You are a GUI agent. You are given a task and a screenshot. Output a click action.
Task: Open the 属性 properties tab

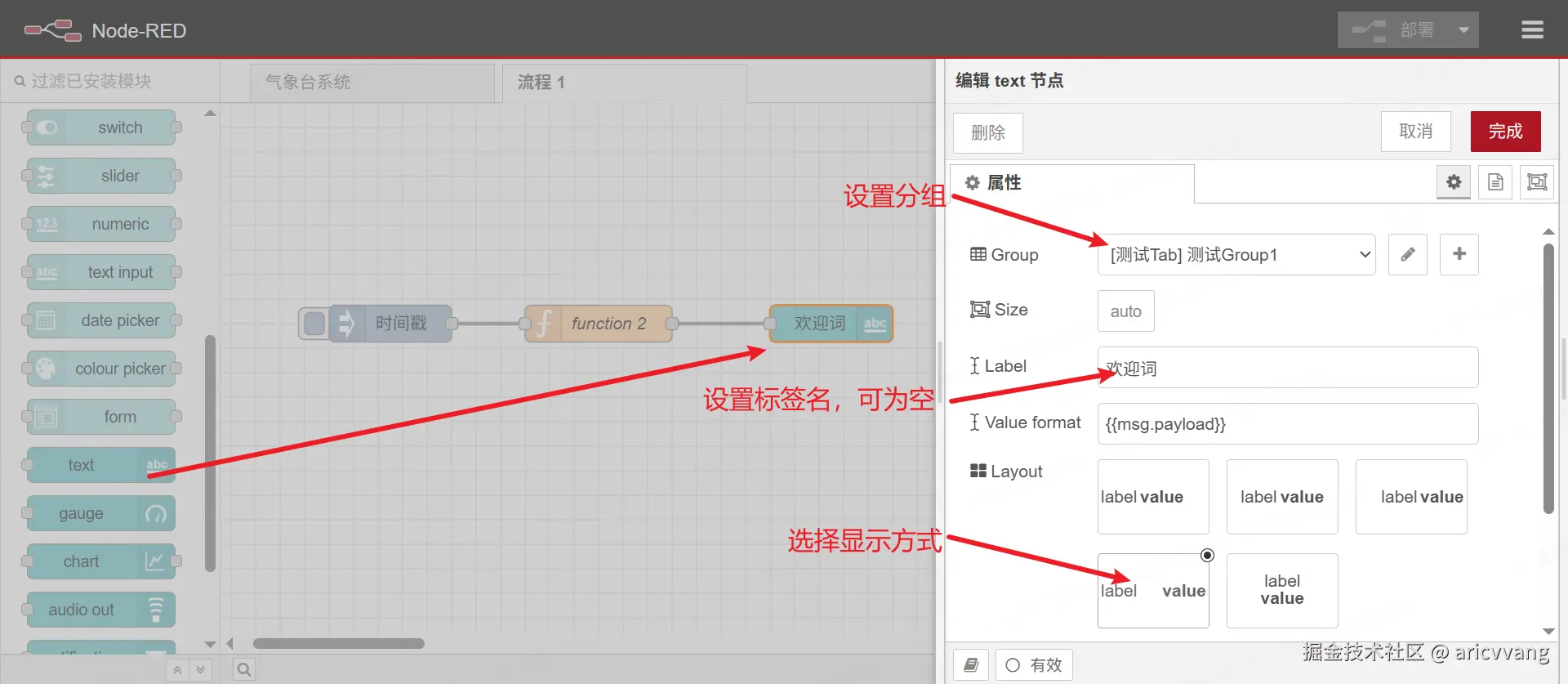1072,183
